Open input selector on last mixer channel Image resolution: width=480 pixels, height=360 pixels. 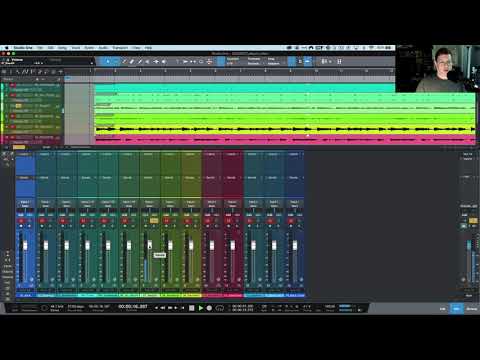[x=295, y=202]
